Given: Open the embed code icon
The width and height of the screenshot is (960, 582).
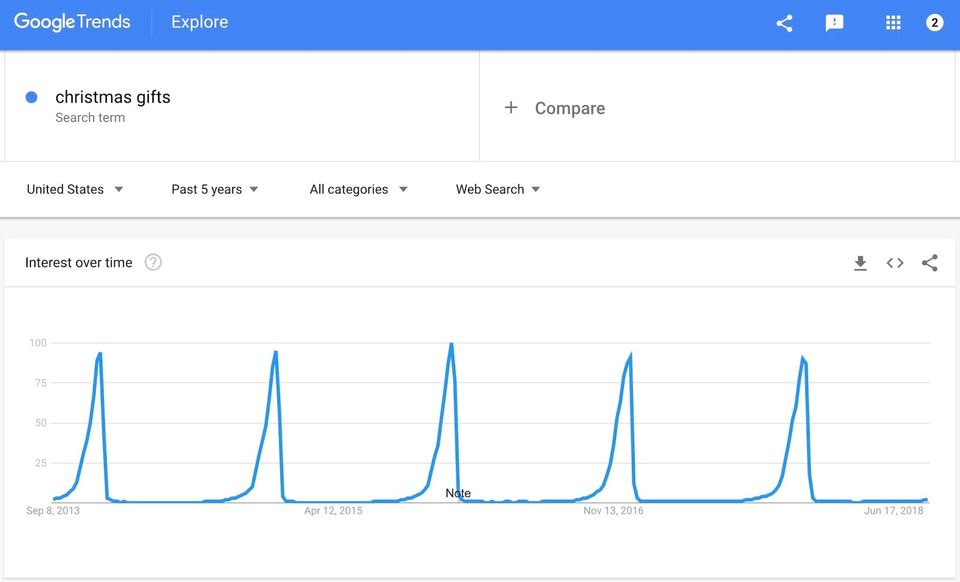Looking at the screenshot, I should click(895, 263).
